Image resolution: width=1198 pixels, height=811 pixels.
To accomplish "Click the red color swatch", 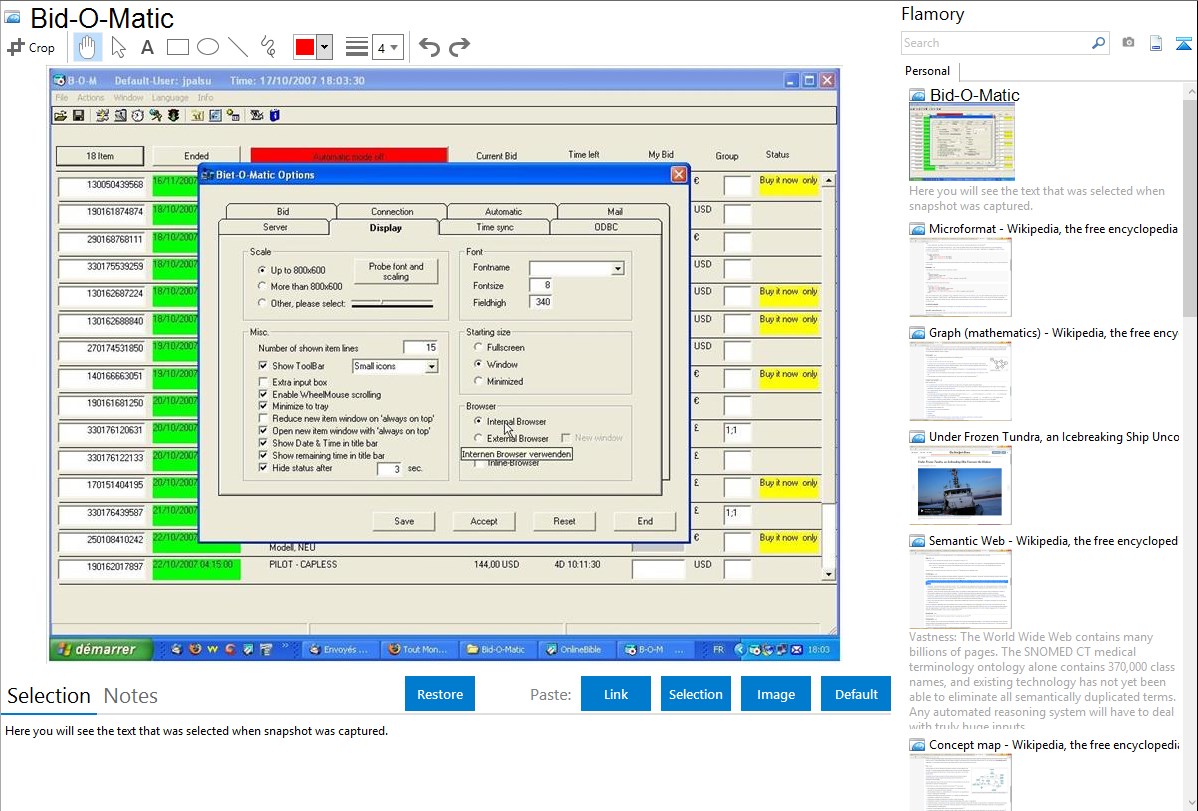I will coord(305,47).
